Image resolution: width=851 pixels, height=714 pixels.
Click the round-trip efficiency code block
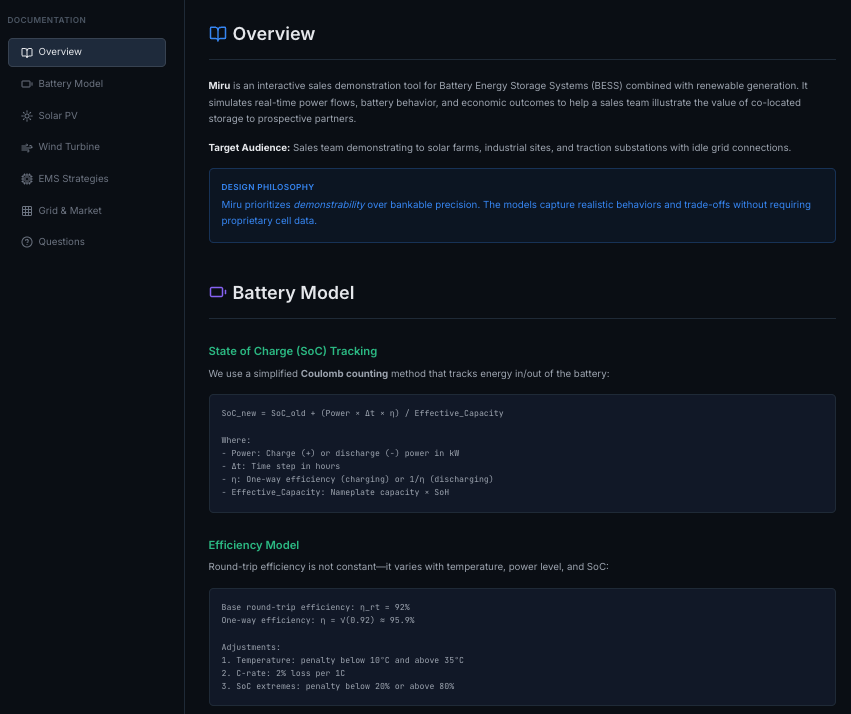(x=521, y=646)
